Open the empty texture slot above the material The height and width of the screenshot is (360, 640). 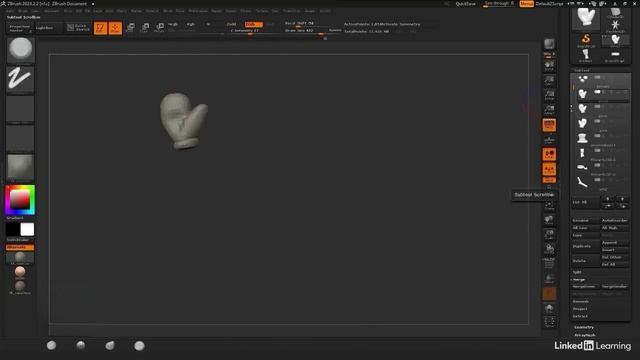[20, 138]
